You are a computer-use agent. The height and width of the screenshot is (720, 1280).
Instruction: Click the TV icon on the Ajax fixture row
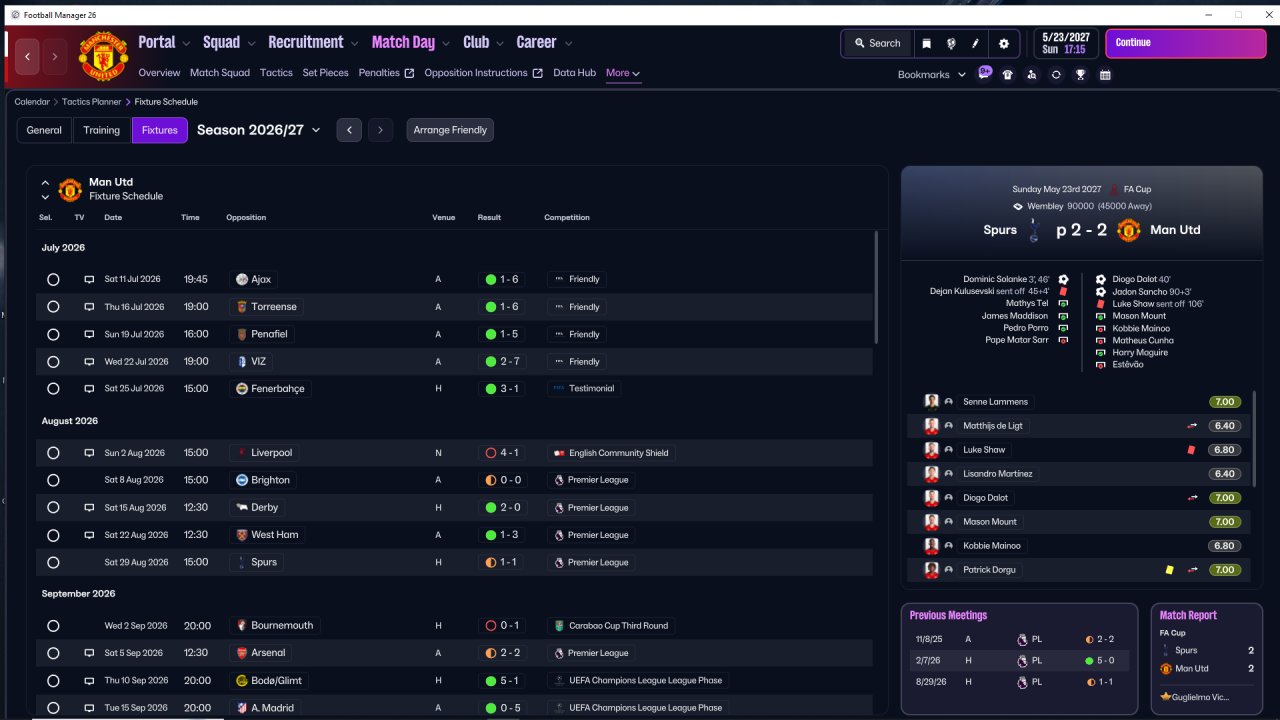click(89, 280)
